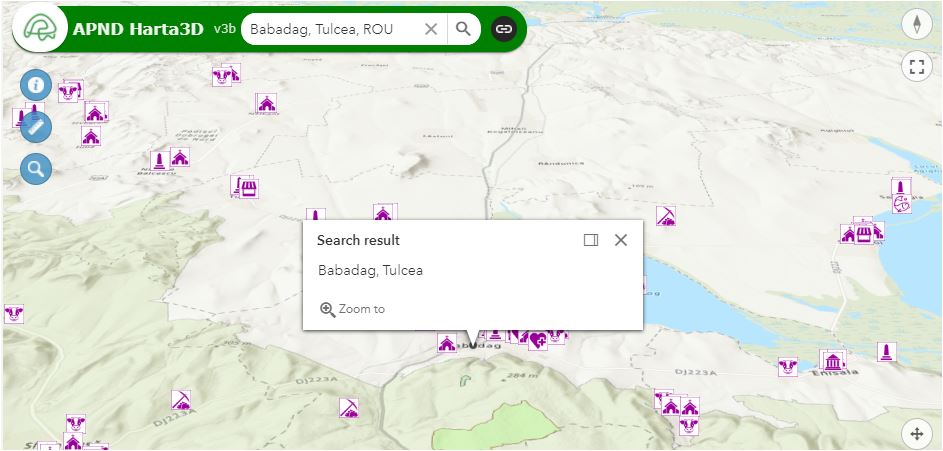Enter fullscreen map view
The height and width of the screenshot is (451, 943).
point(917,66)
